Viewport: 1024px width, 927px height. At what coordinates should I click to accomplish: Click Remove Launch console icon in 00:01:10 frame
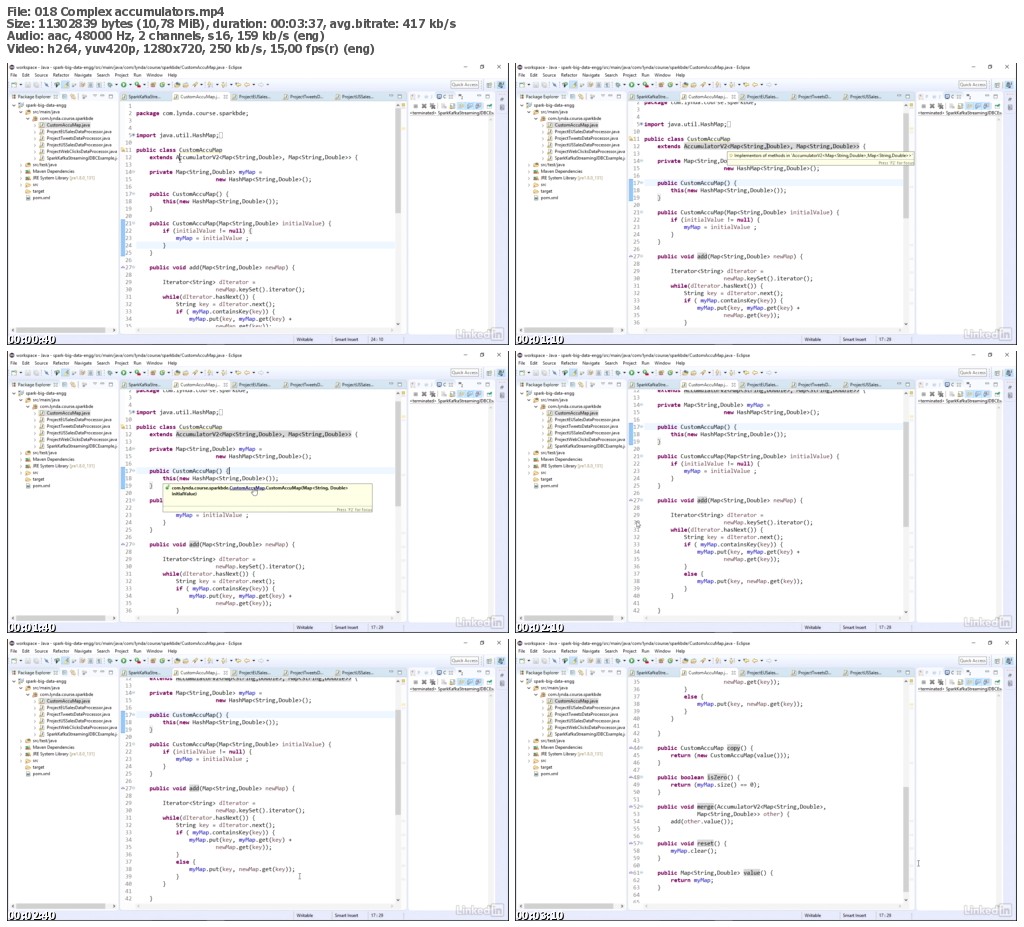pyautogui.click(x=932, y=106)
